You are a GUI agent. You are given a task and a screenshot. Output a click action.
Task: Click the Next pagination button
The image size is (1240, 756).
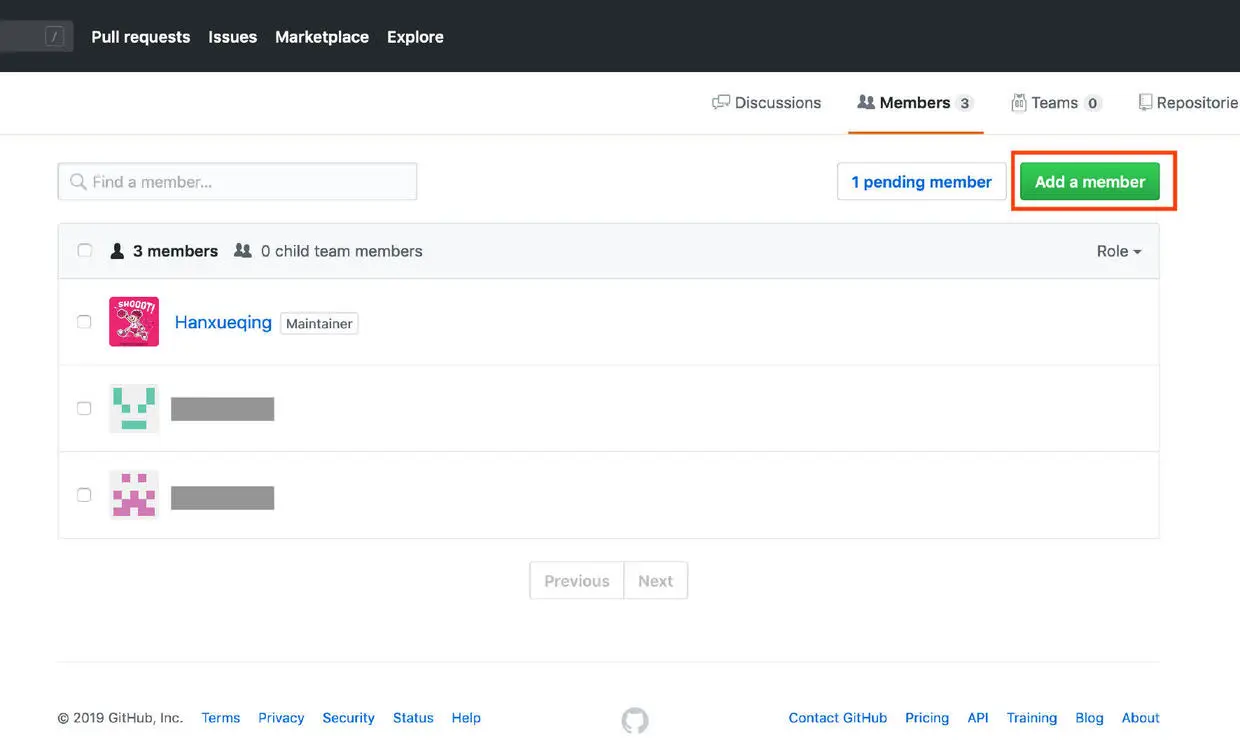656,581
